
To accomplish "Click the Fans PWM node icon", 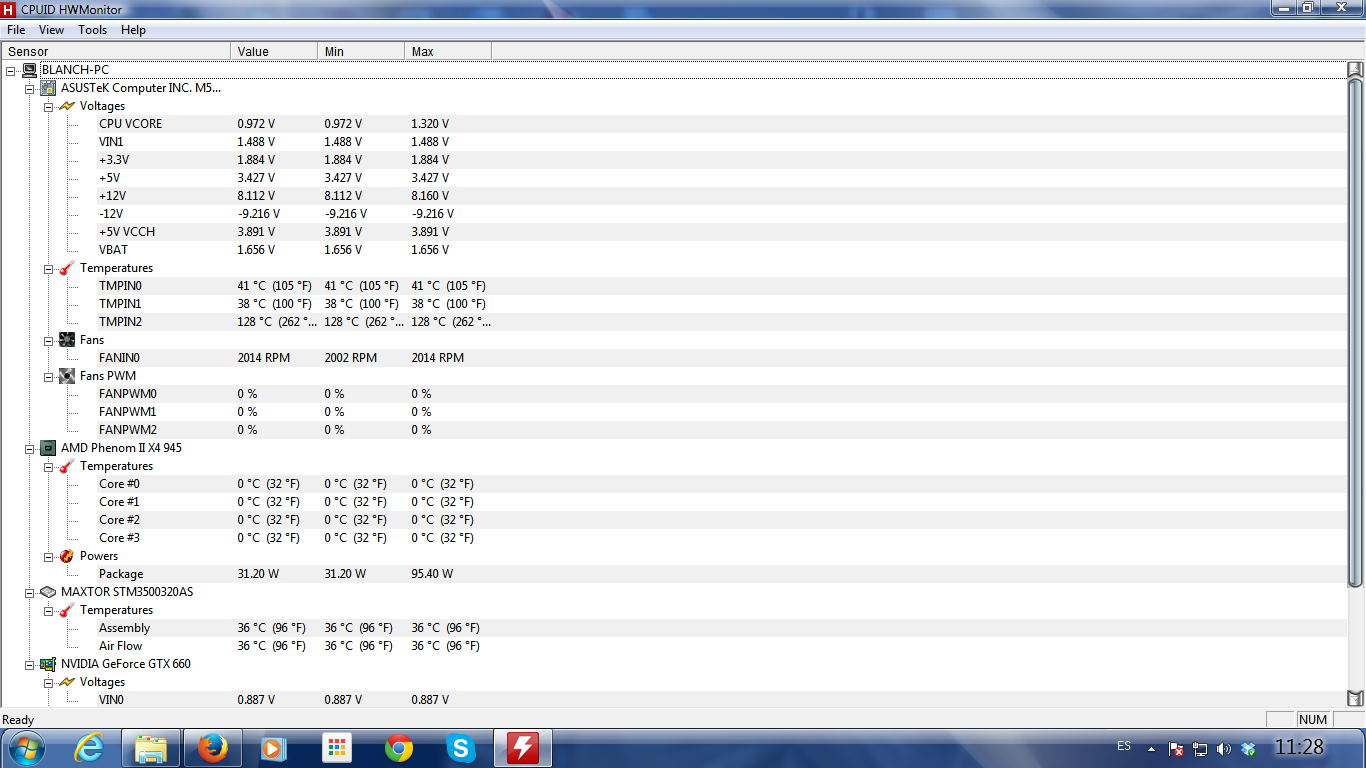I will click(67, 376).
